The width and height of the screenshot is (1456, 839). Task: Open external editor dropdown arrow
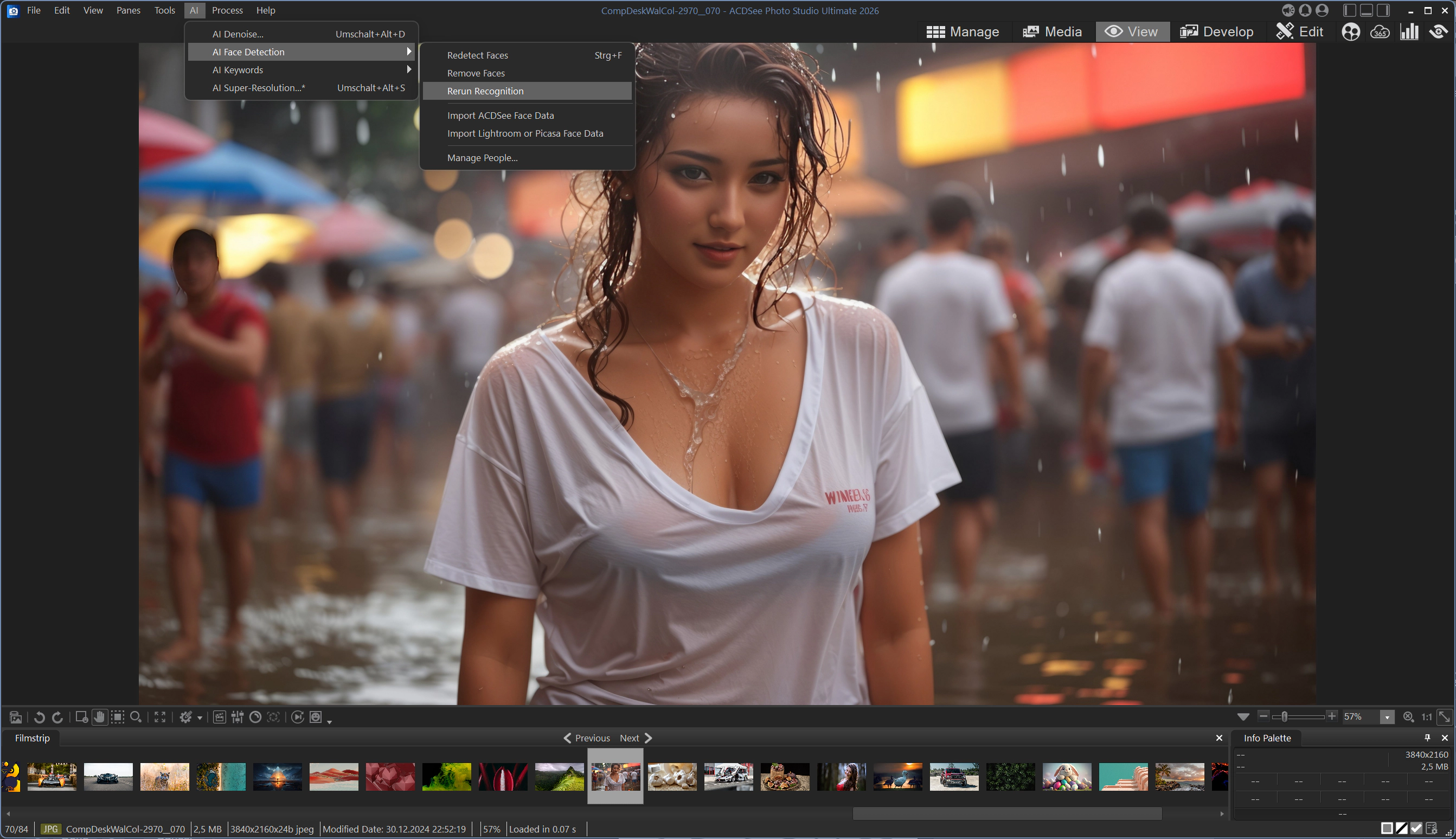(200, 718)
